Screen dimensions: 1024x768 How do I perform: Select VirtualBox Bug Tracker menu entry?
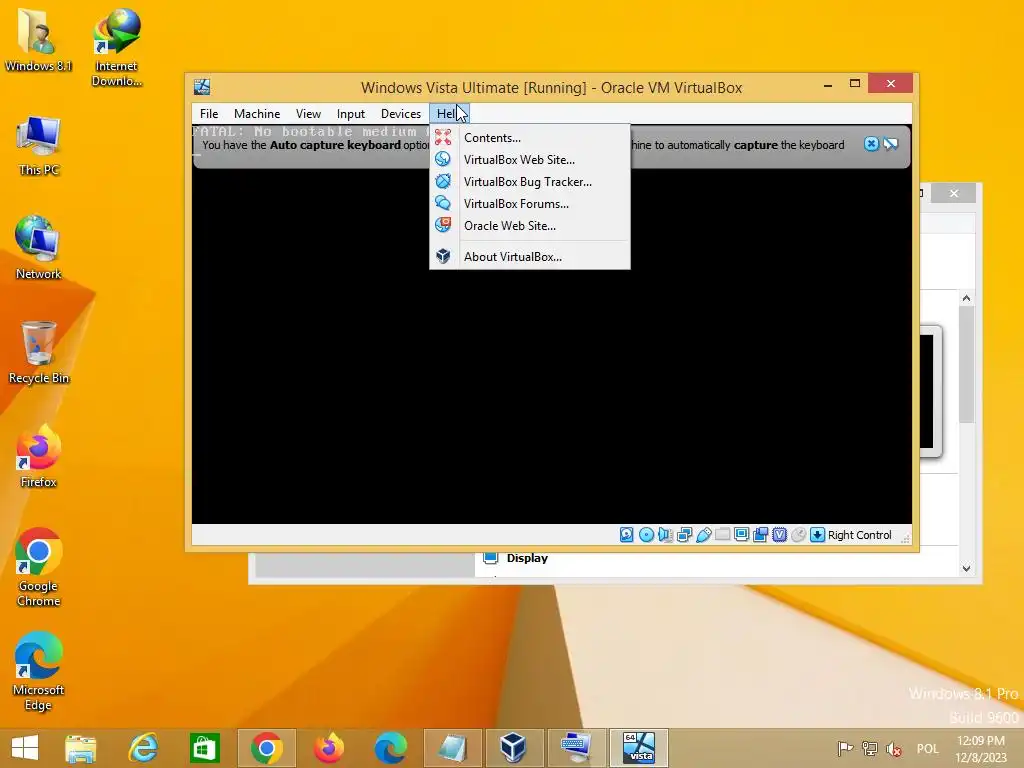tap(530, 182)
